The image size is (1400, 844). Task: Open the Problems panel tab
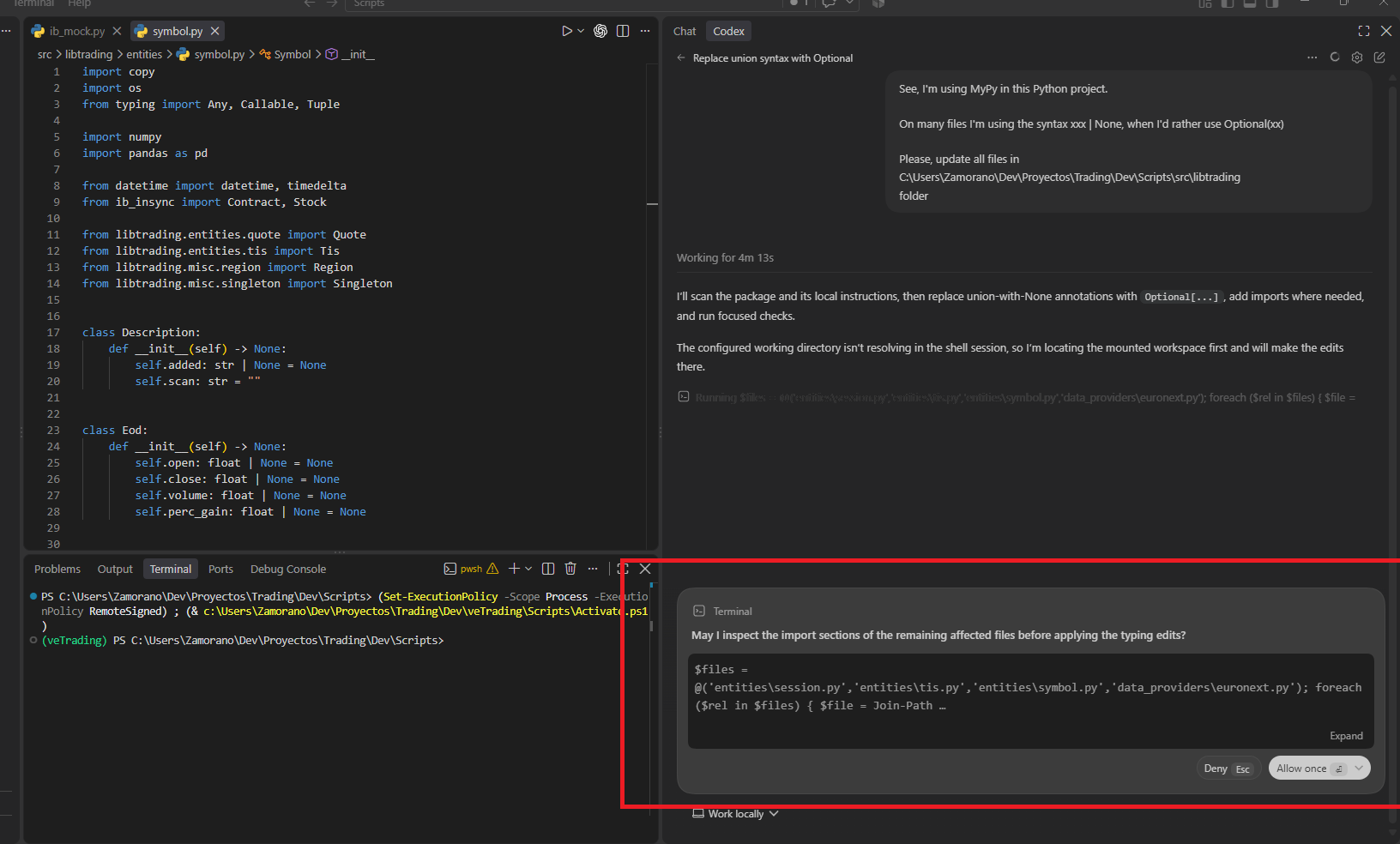(x=57, y=569)
